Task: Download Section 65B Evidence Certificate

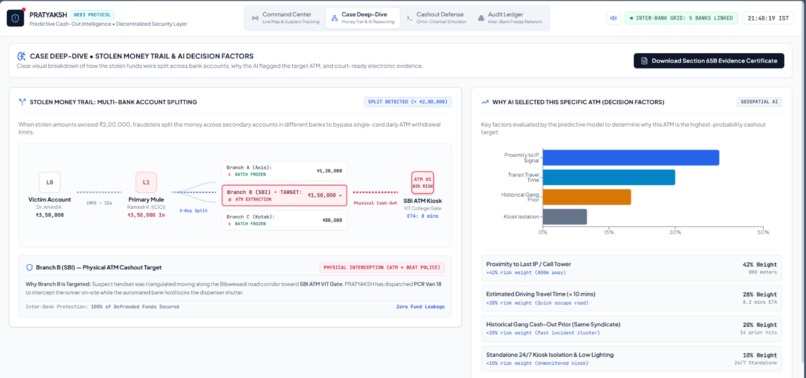Action: point(709,61)
